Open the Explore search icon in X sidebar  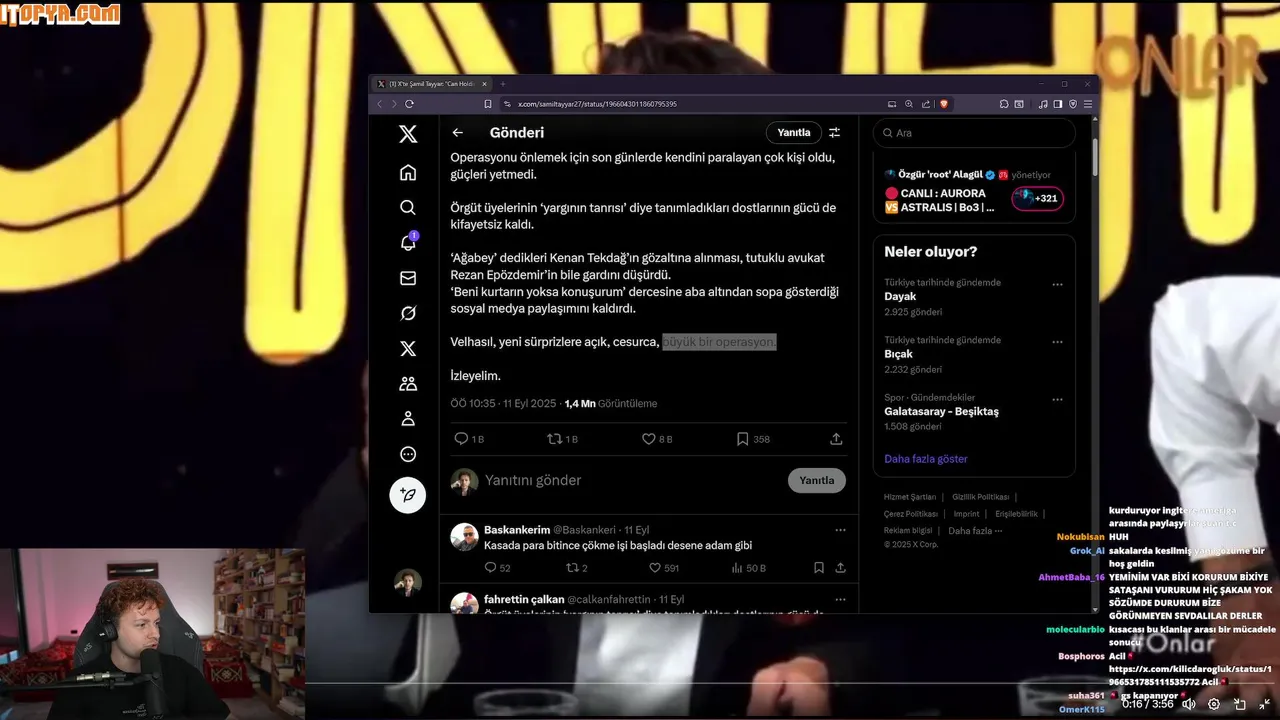tap(408, 207)
